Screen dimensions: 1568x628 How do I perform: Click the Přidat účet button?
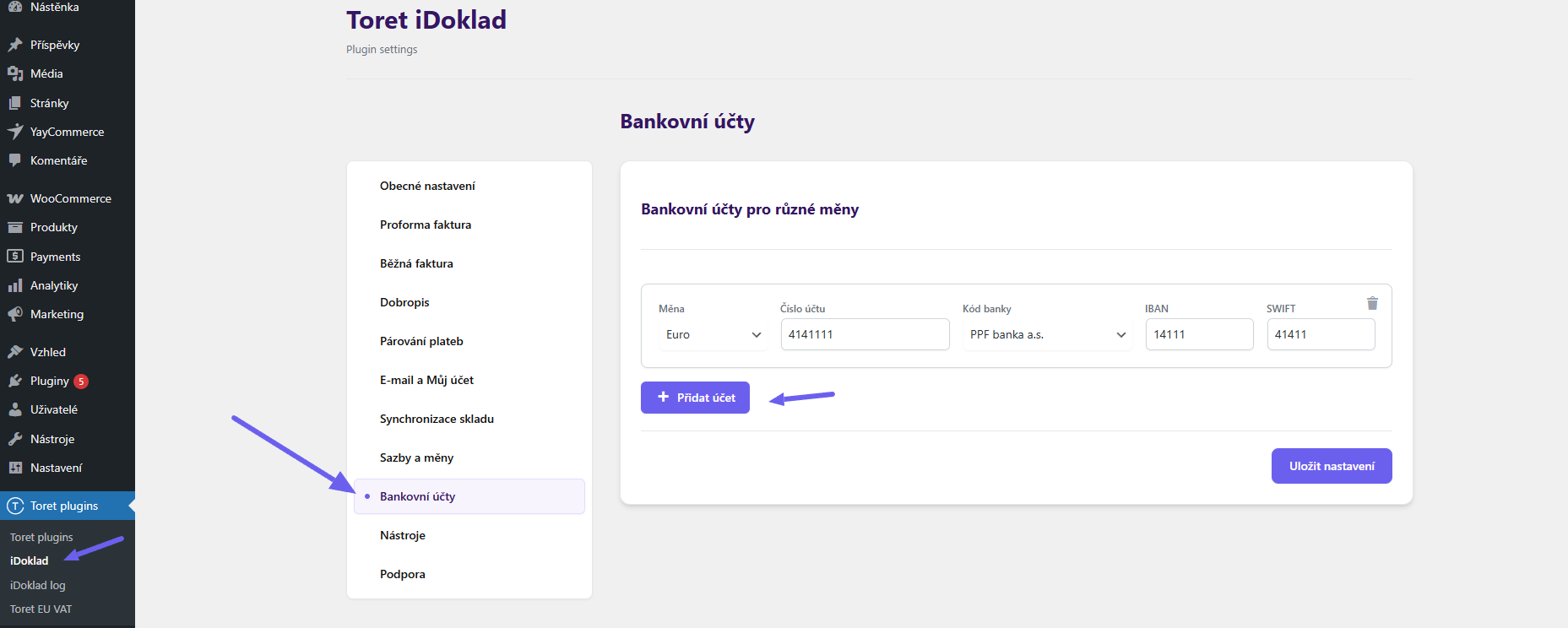(695, 397)
